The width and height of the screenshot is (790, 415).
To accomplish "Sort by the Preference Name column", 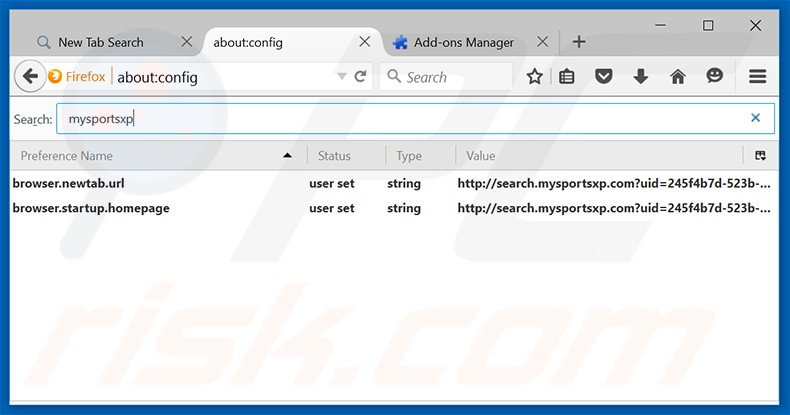I will (150, 156).
